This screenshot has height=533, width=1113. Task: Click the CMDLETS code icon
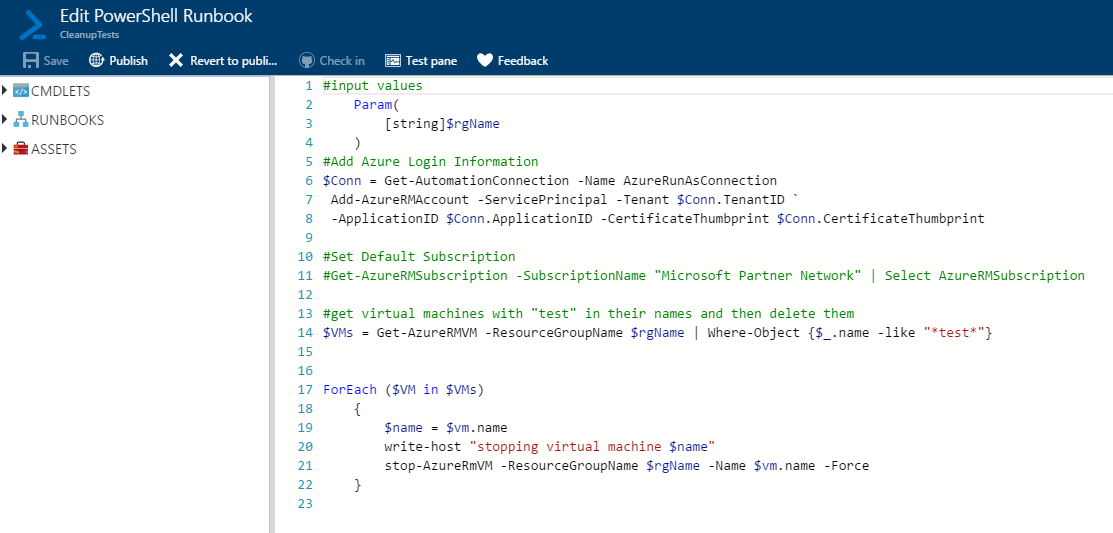tap(21, 91)
